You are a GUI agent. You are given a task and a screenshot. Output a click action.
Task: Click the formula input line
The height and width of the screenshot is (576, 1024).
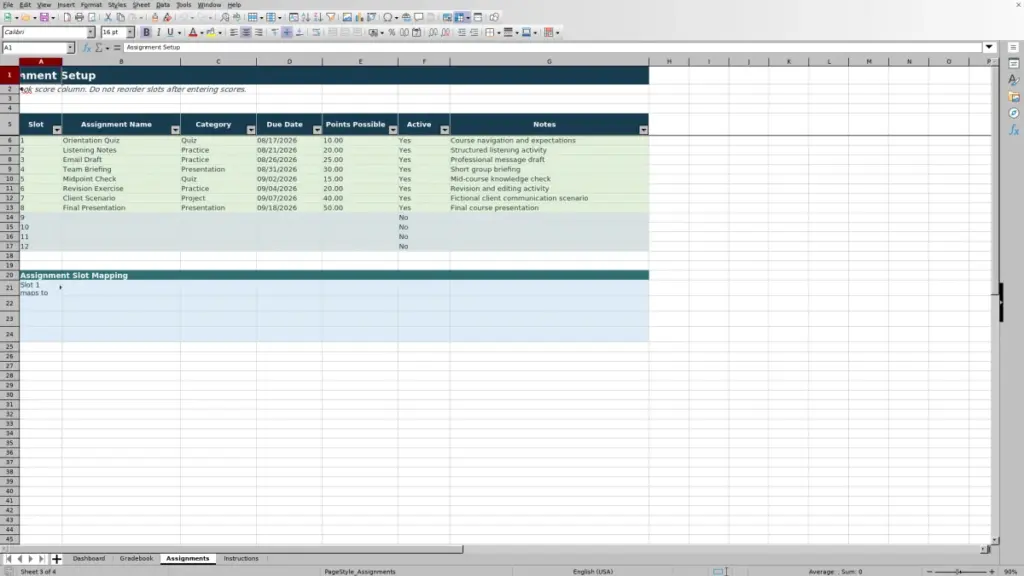[552, 47]
